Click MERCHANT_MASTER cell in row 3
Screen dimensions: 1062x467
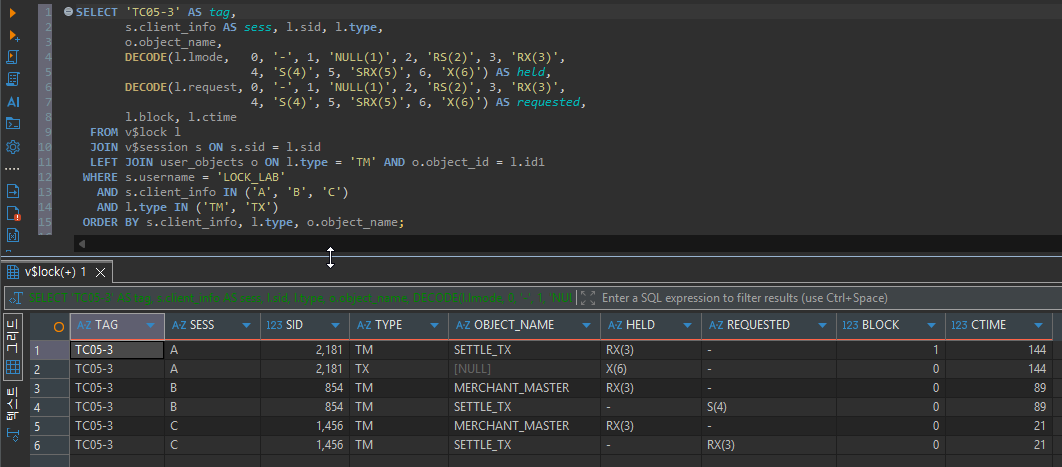click(x=524, y=388)
